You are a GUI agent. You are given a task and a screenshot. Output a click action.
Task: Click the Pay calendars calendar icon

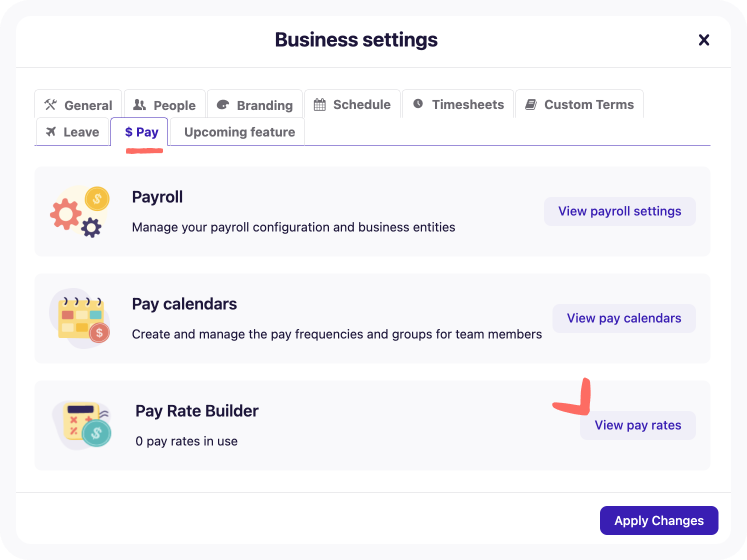[x=80, y=318]
